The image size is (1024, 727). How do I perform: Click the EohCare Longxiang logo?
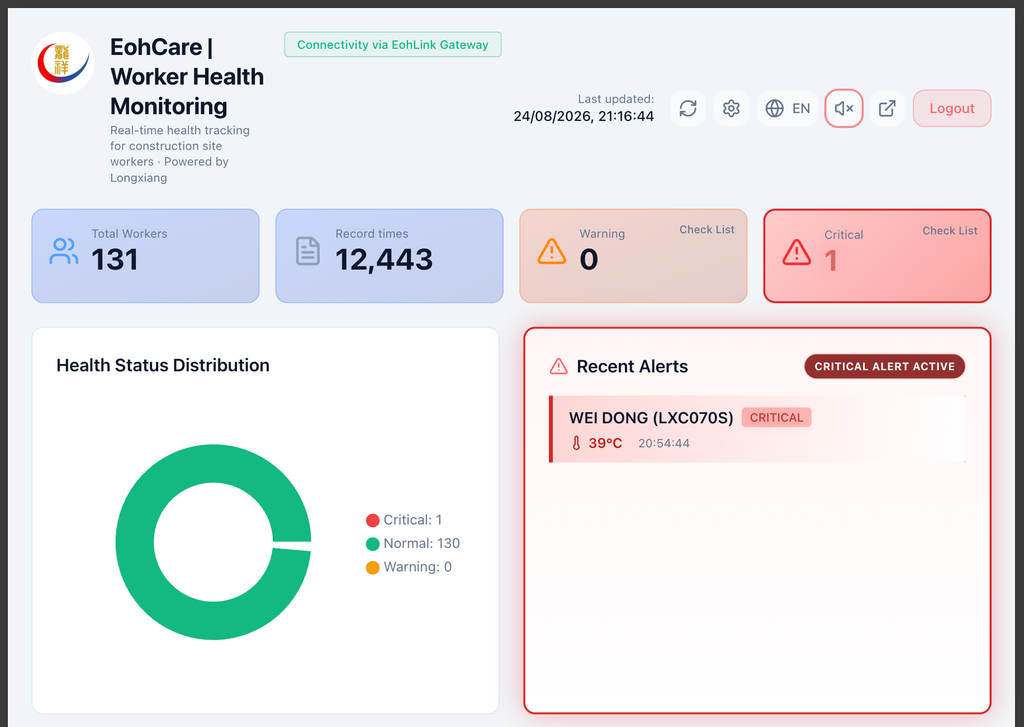[x=63, y=63]
